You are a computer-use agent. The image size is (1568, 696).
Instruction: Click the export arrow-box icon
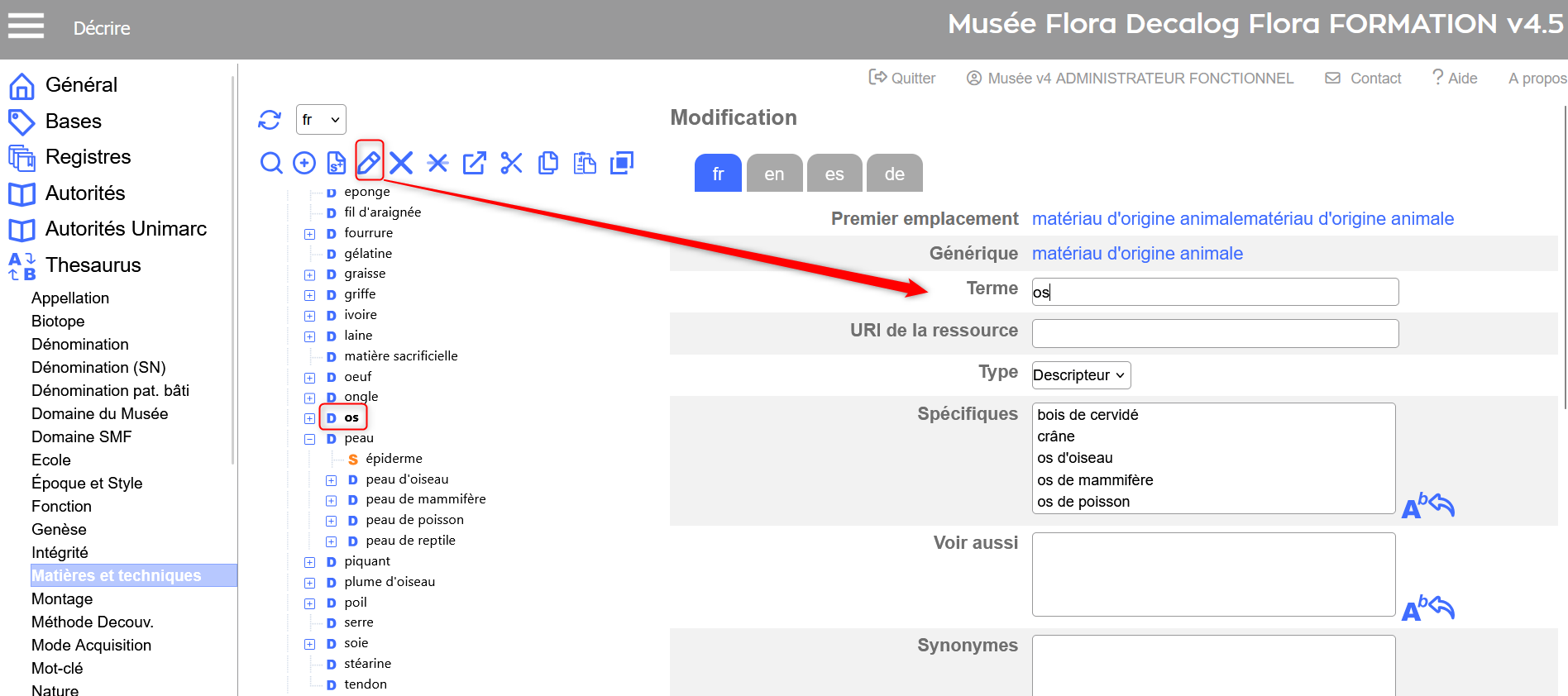coord(474,163)
